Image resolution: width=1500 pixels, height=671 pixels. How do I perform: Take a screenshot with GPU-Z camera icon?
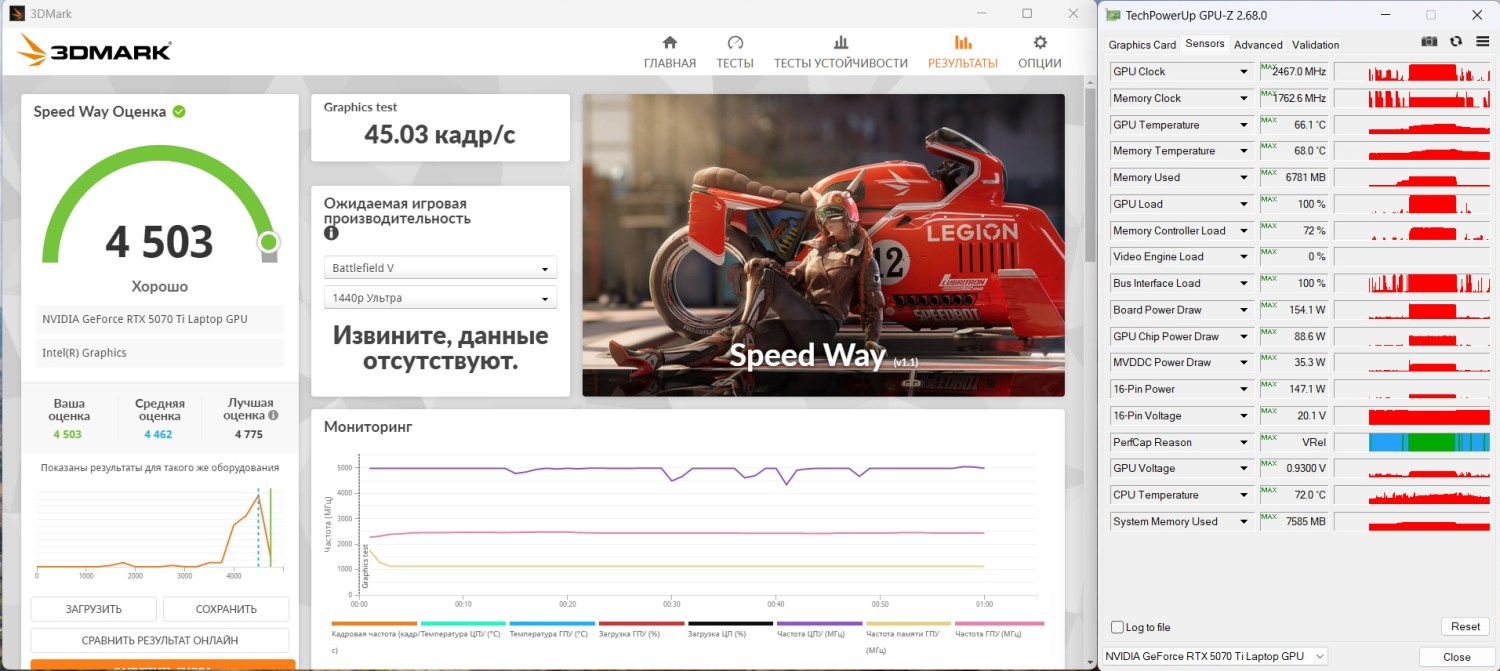(1430, 41)
